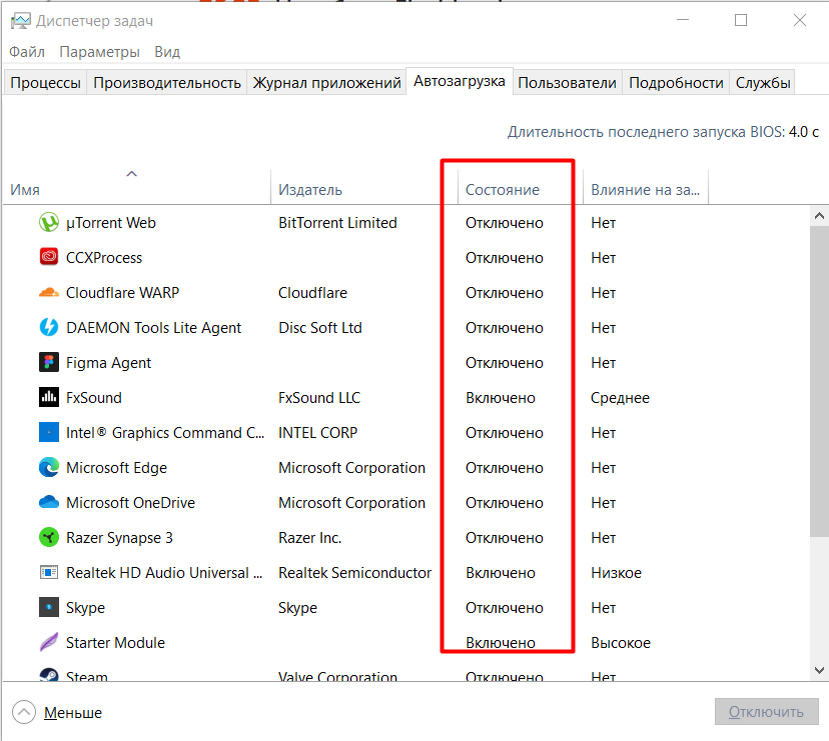Click the Realtek HD Audio icon
The width and height of the screenshot is (829, 741).
point(49,572)
